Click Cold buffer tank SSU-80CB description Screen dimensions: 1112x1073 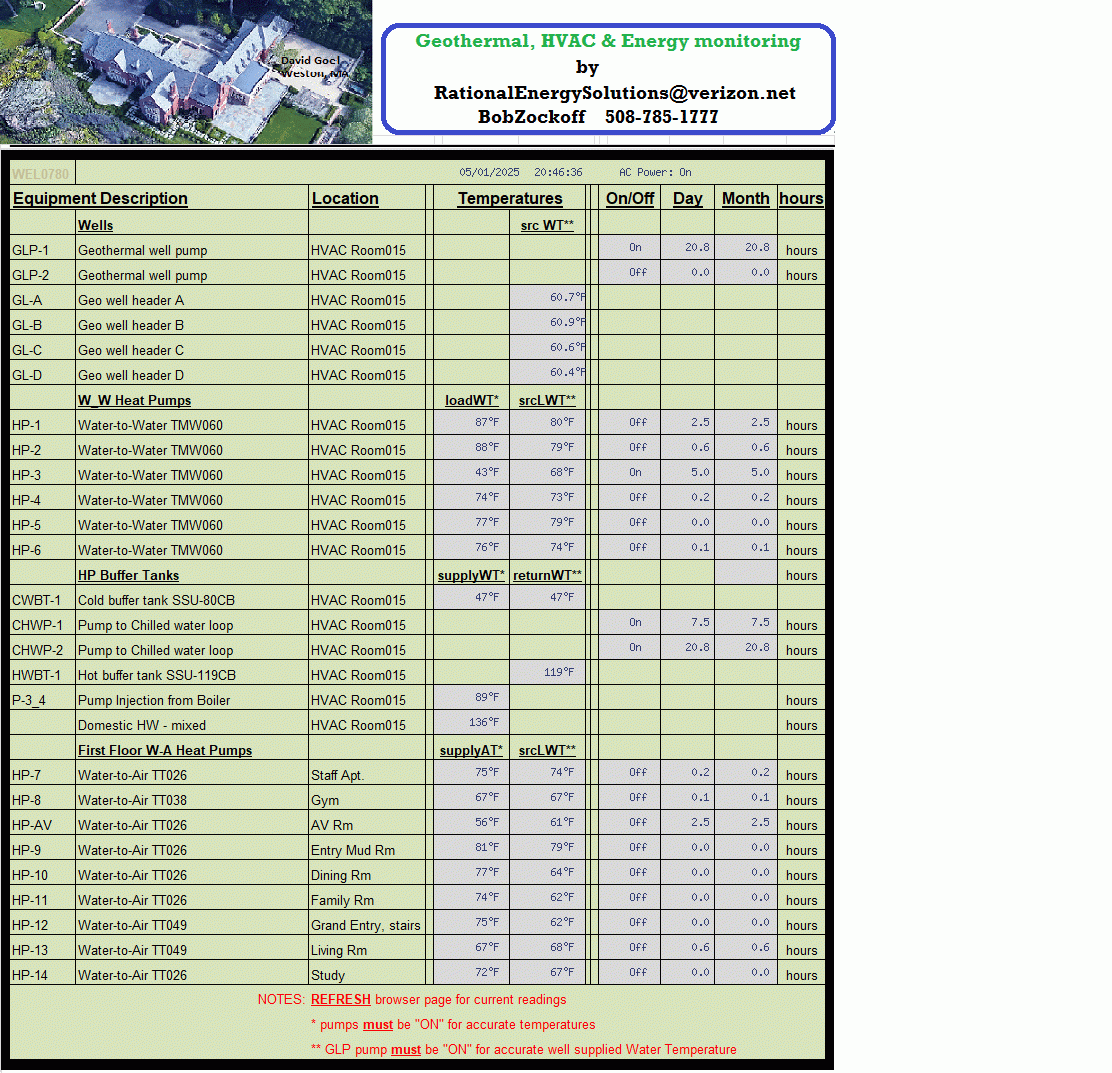157,601
